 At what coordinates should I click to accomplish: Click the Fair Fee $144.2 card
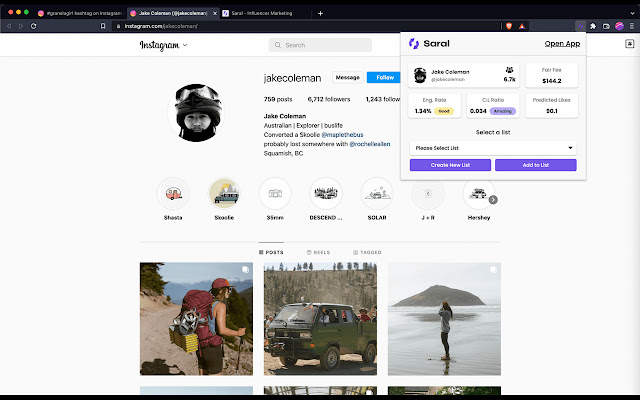551,76
